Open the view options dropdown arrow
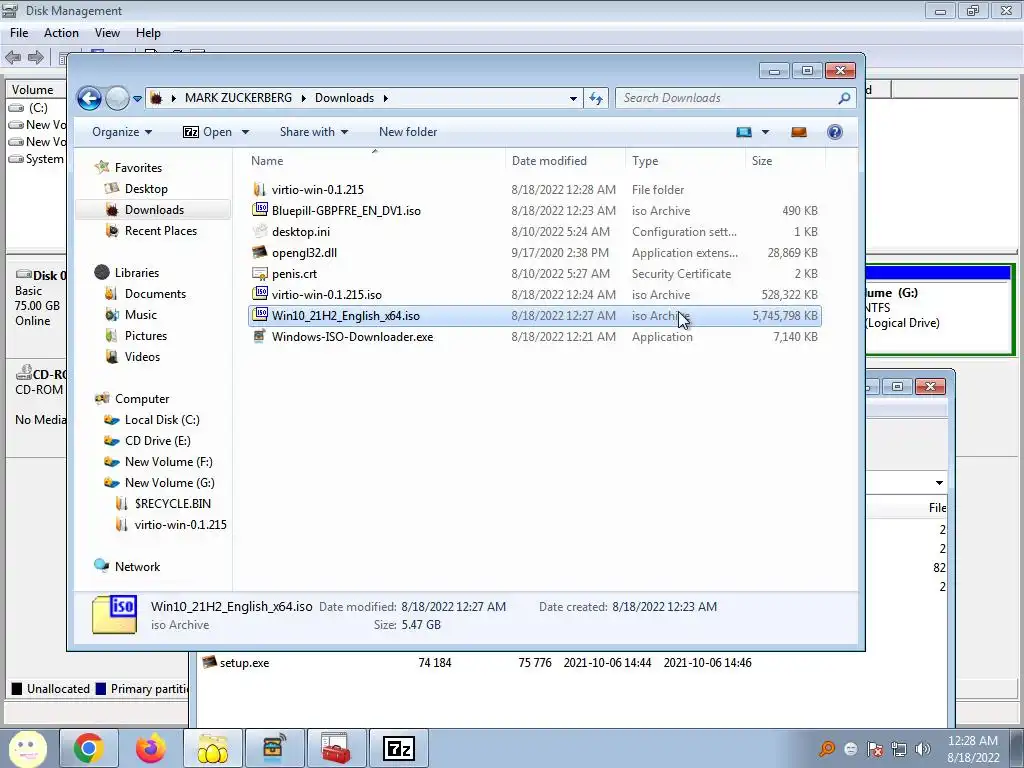Image resolution: width=1024 pixels, height=768 pixels. click(765, 132)
